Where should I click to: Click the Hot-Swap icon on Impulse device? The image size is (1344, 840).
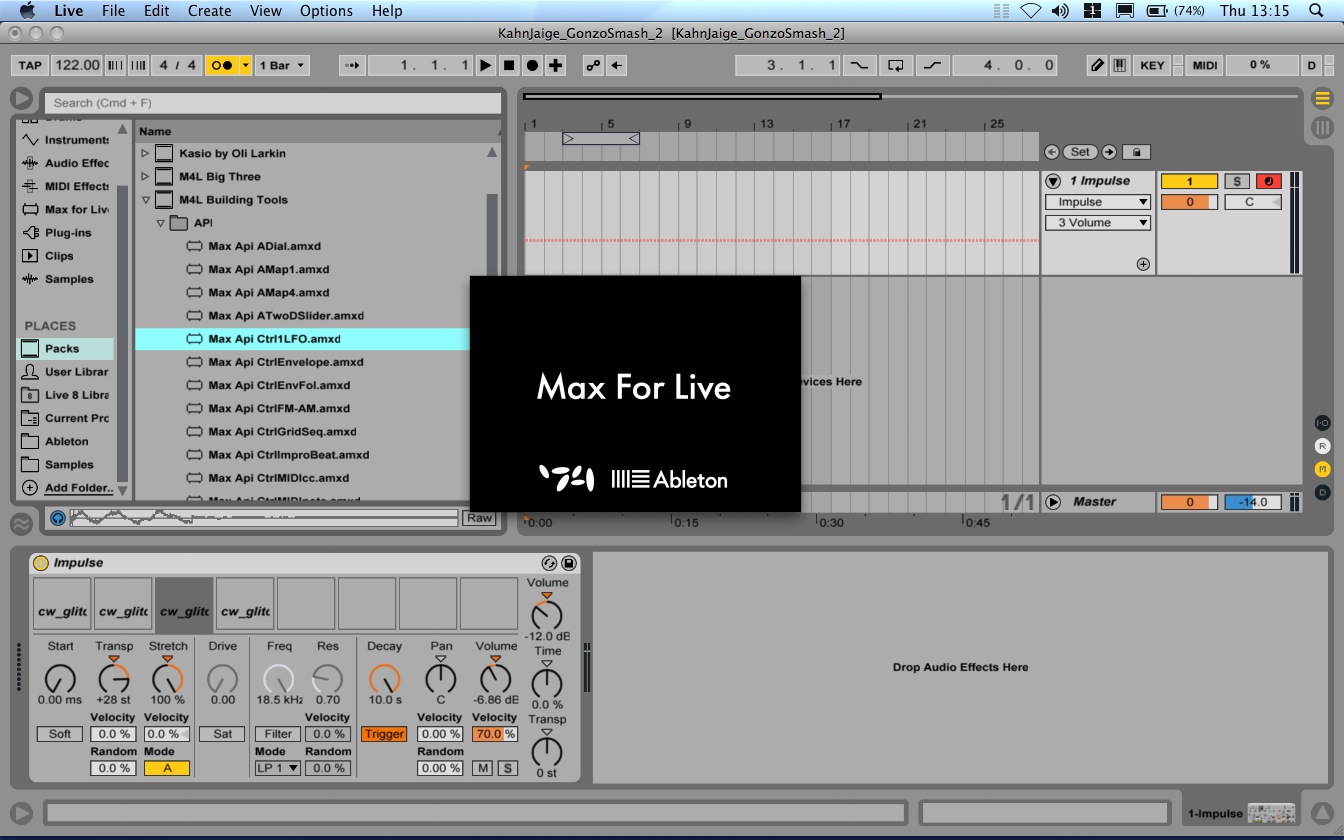tap(548, 563)
